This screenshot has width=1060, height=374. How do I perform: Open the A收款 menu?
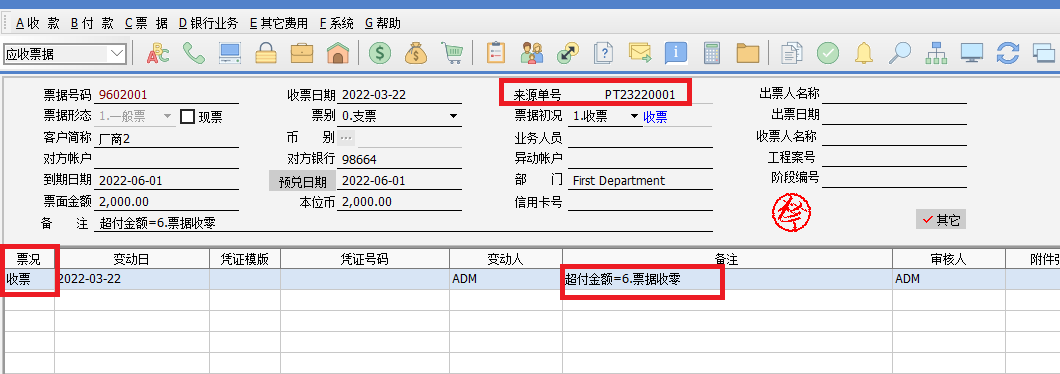(37, 24)
